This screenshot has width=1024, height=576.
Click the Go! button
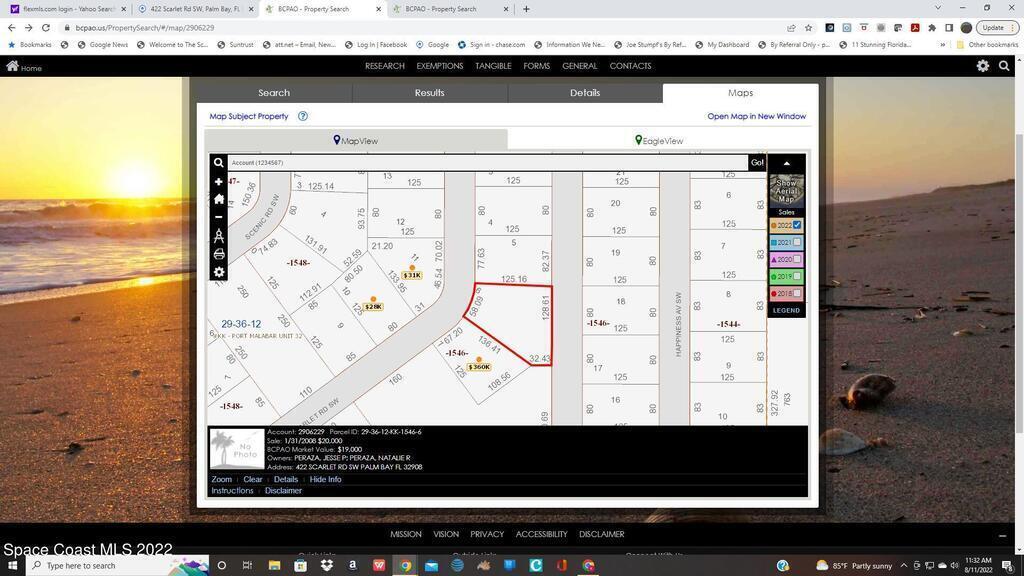[757, 163]
